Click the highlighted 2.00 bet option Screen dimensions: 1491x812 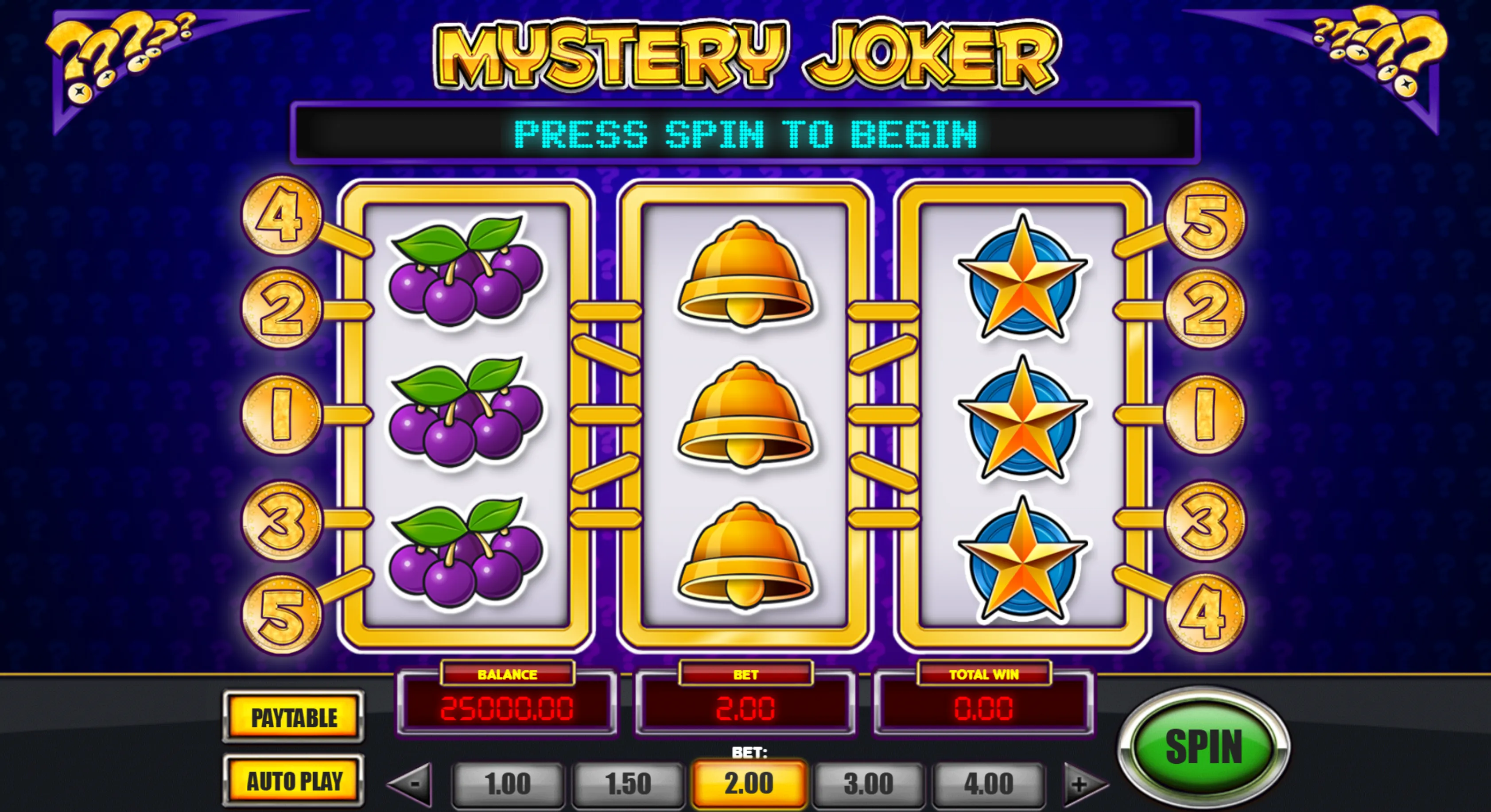click(x=749, y=784)
